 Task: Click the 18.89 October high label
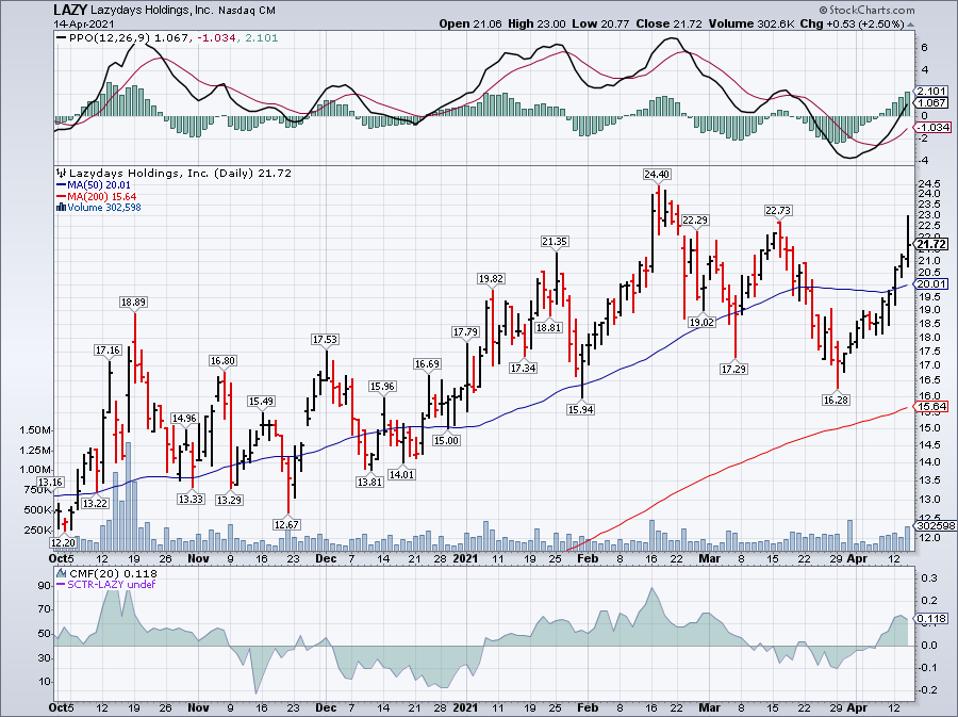(x=133, y=302)
